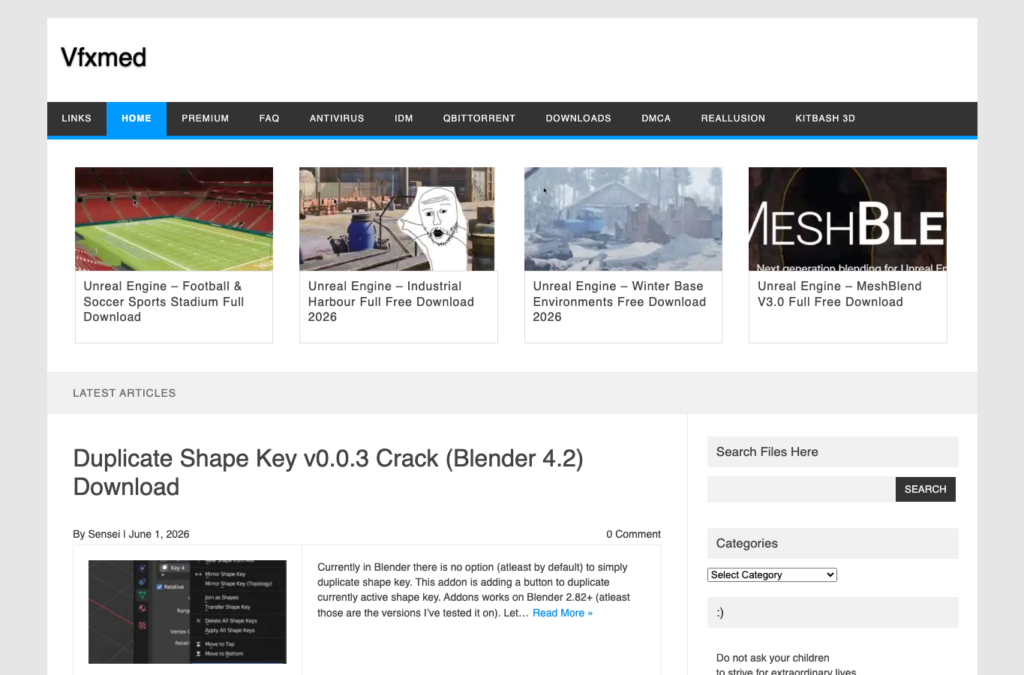The height and width of the screenshot is (675, 1024).
Task: Open the DMCA page
Action: tap(656, 118)
